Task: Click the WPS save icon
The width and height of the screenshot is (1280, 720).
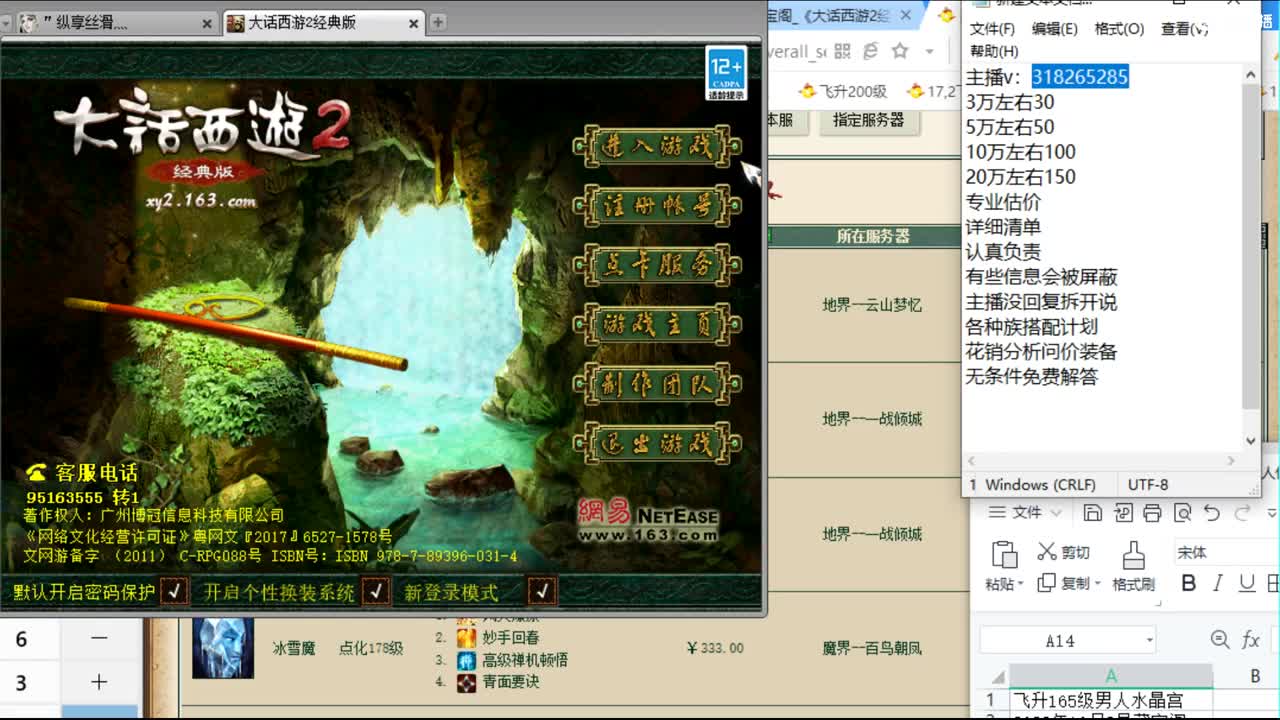Action: coord(1092,513)
